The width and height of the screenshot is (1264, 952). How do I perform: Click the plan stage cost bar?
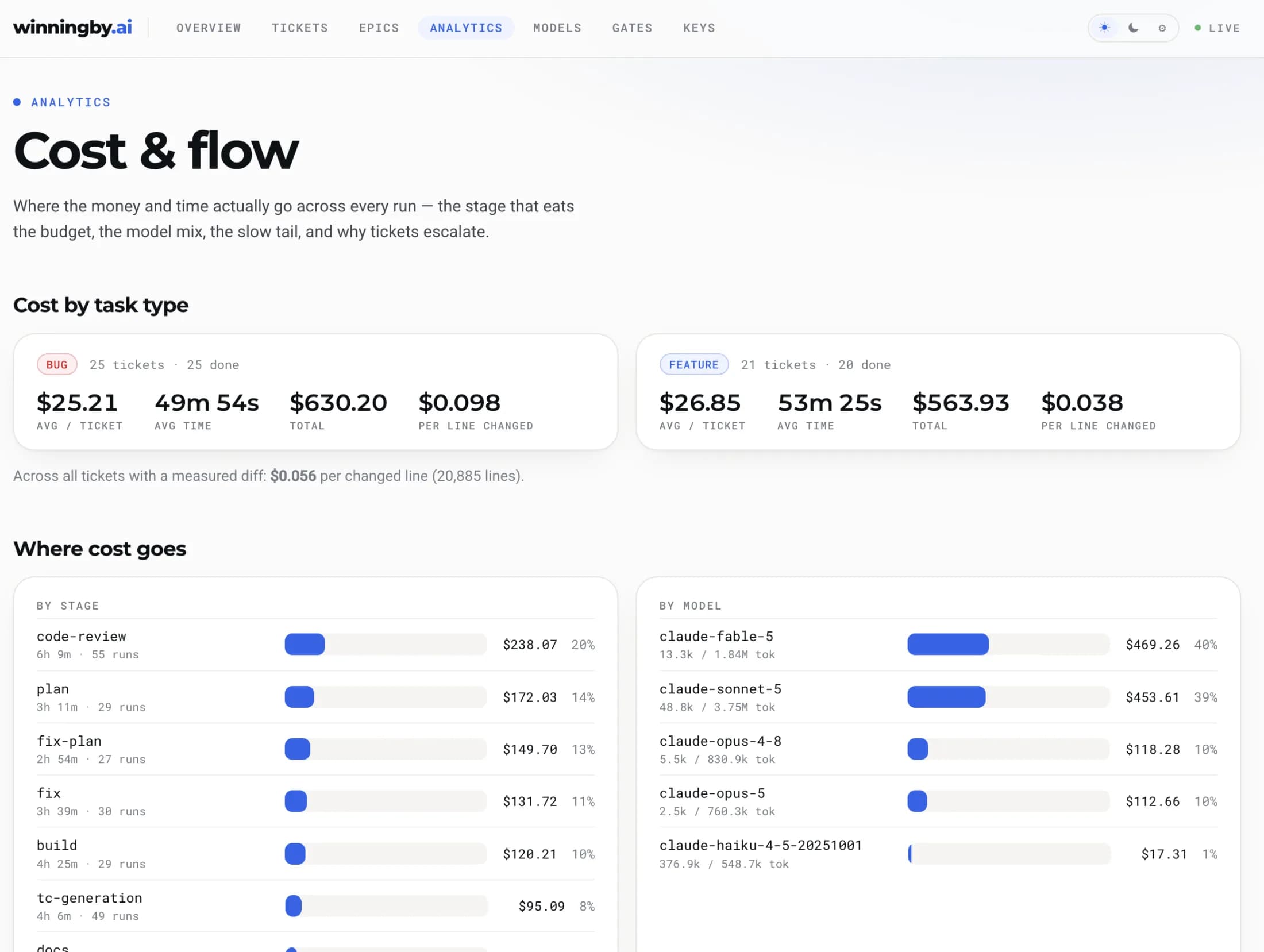(x=386, y=696)
